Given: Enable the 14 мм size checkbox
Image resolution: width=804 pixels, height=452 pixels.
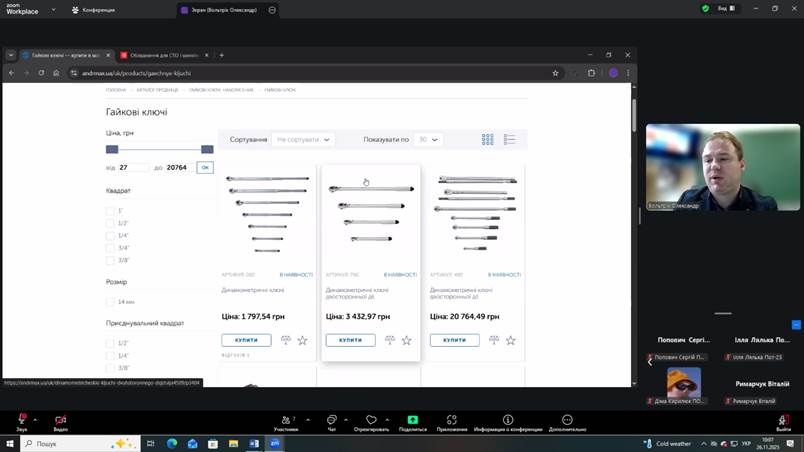Looking at the screenshot, I should pyautogui.click(x=111, y=301).
